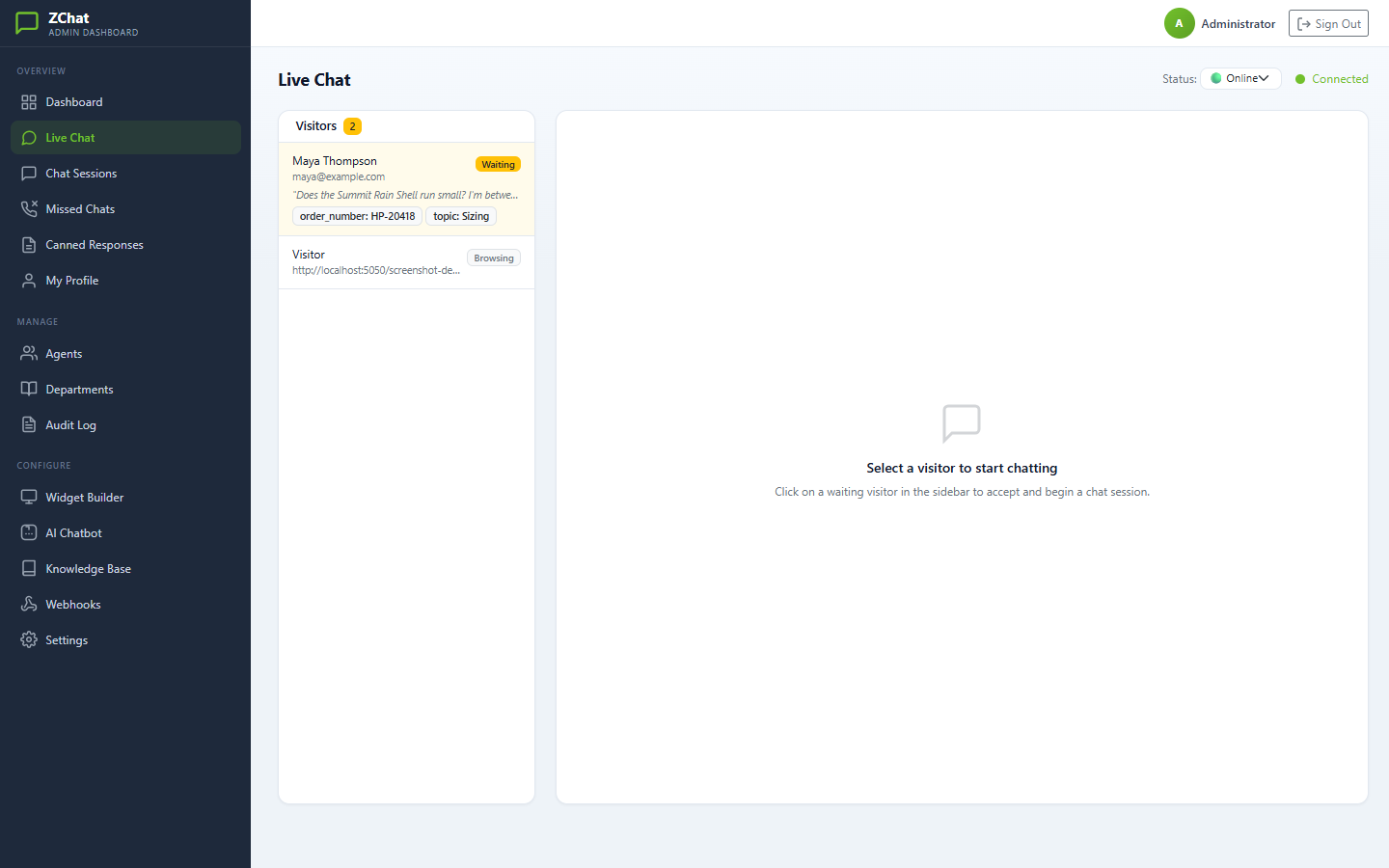Click the Missed Chats phone icon
Screen dimensions: 1389x868
coord(29,209)
